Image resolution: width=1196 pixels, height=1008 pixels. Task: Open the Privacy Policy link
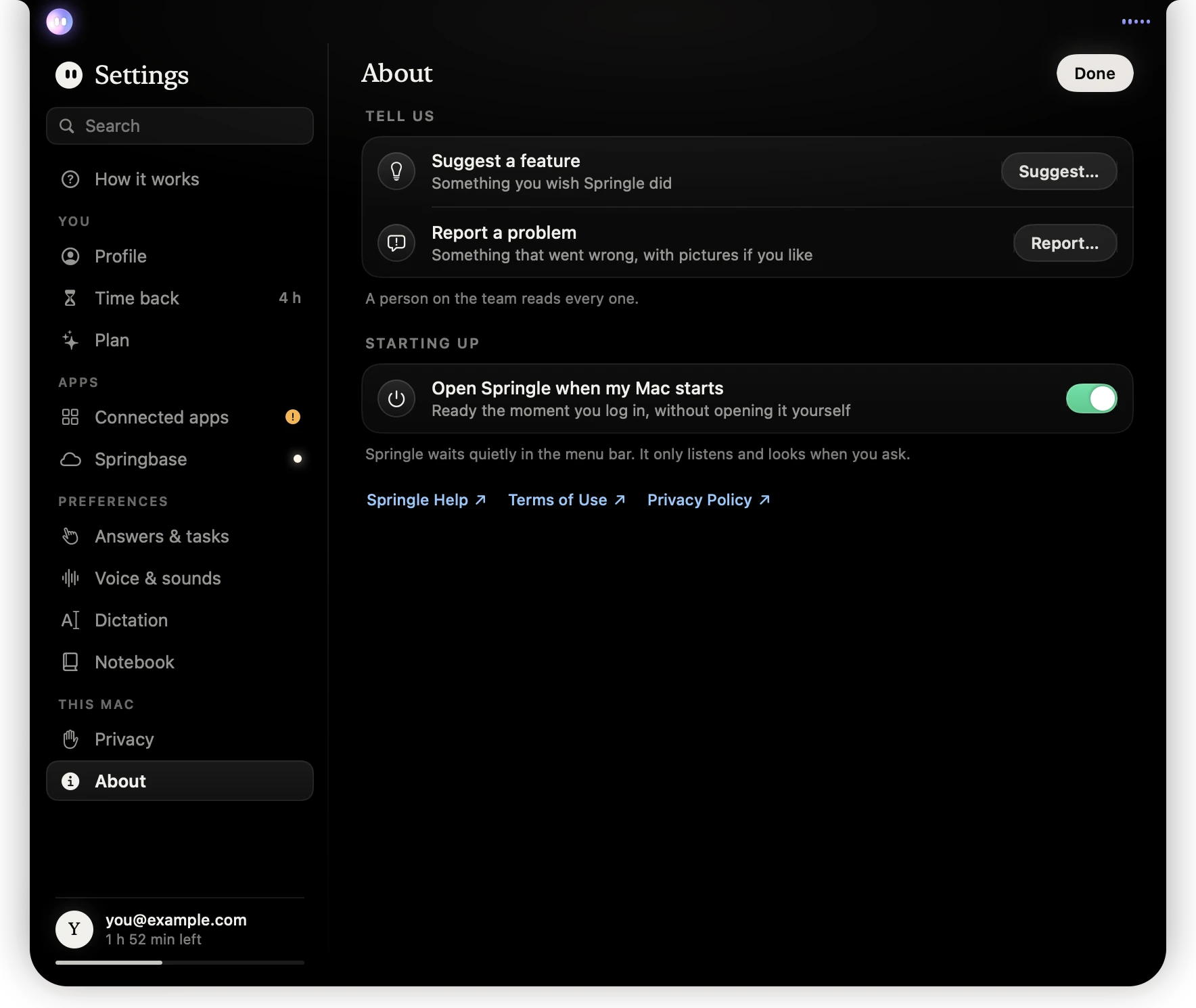click(x=709, y=500)
